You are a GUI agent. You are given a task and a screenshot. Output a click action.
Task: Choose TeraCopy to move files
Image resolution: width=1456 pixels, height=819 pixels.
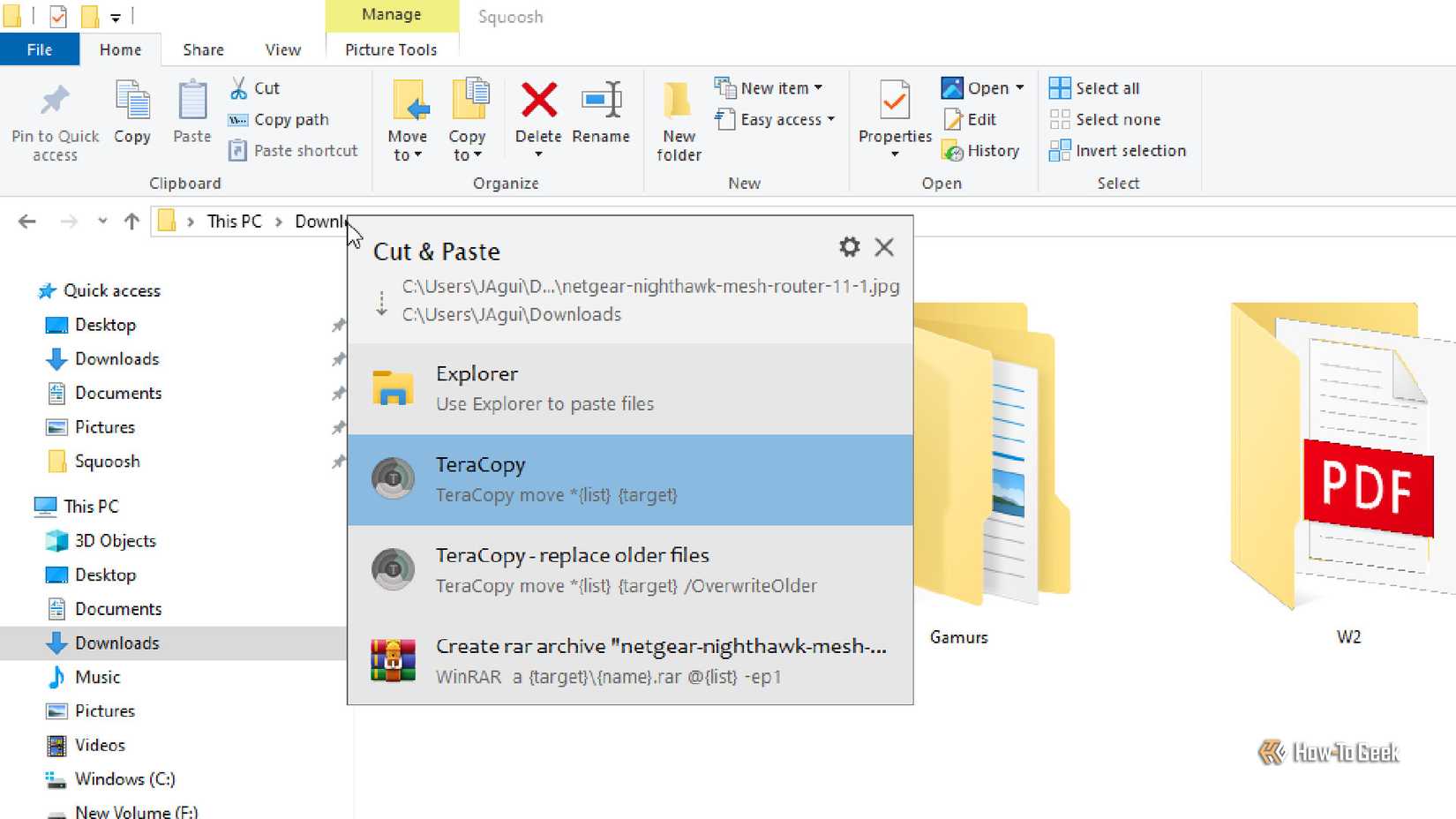(630, 480)
